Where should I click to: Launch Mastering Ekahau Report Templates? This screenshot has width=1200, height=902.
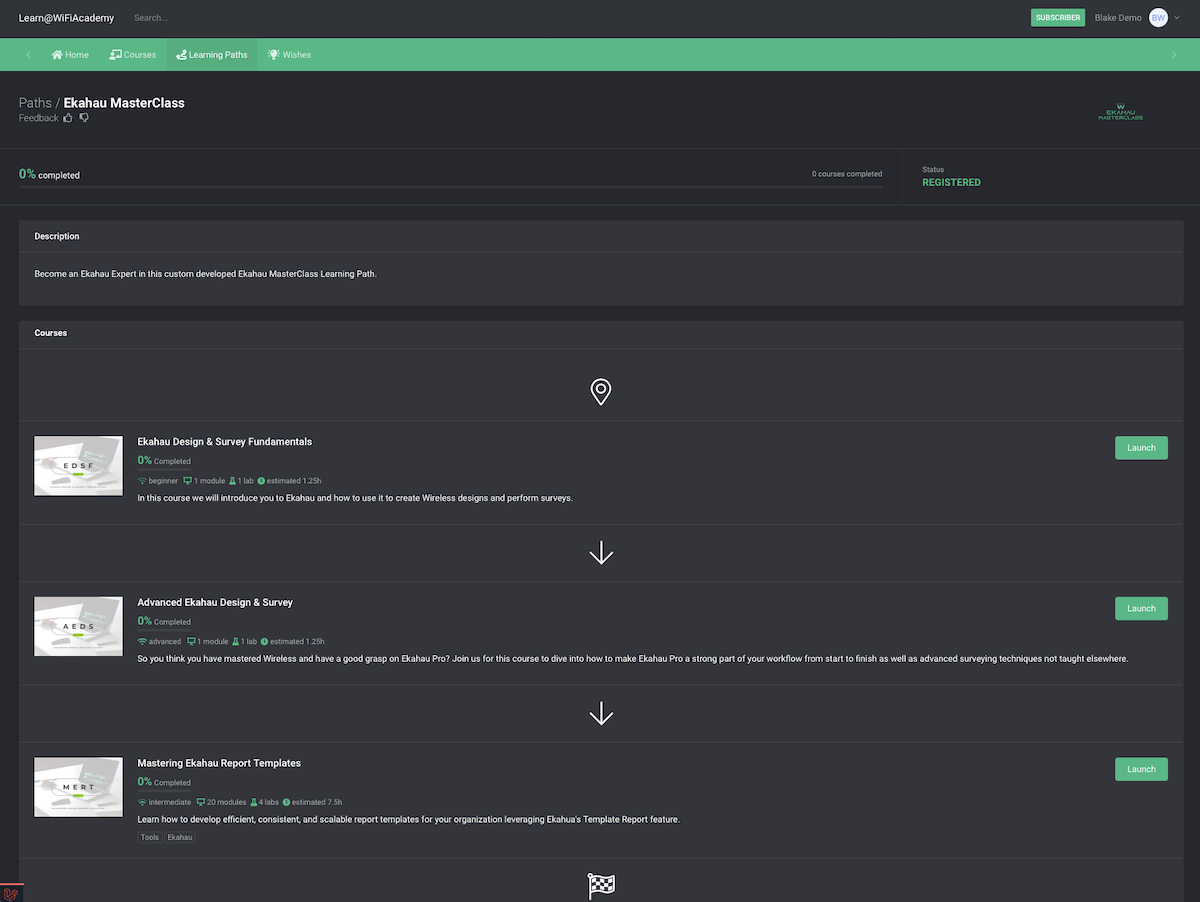pyautogui.click(x=1141, y=769)
